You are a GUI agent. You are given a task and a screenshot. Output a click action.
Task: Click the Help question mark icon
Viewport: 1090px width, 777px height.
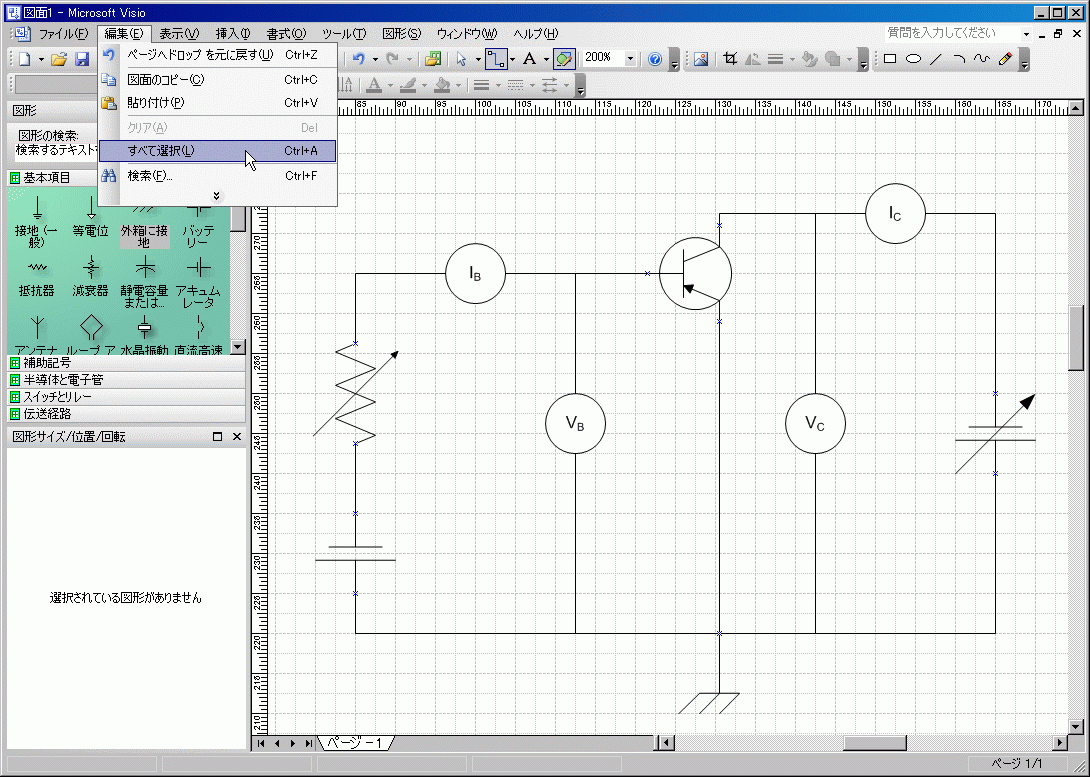point(655,59)
